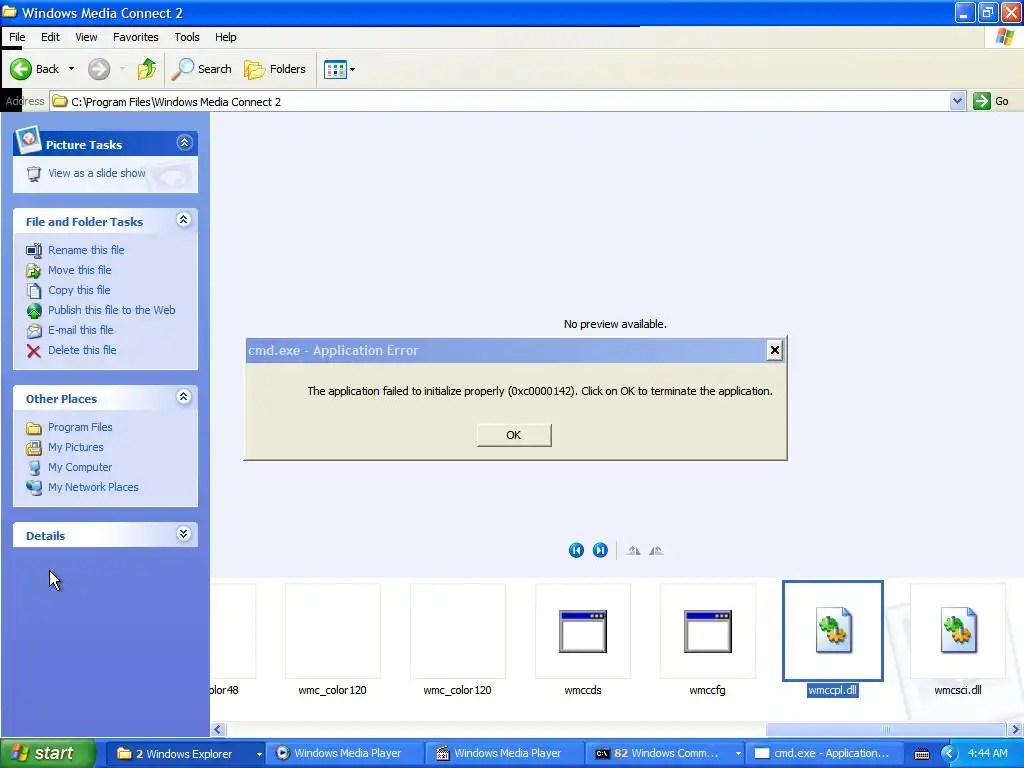The height and width of the screenshot is (768, 1024).
Task: Expand hidden system tray icons
Action: (x=950, y=754)
